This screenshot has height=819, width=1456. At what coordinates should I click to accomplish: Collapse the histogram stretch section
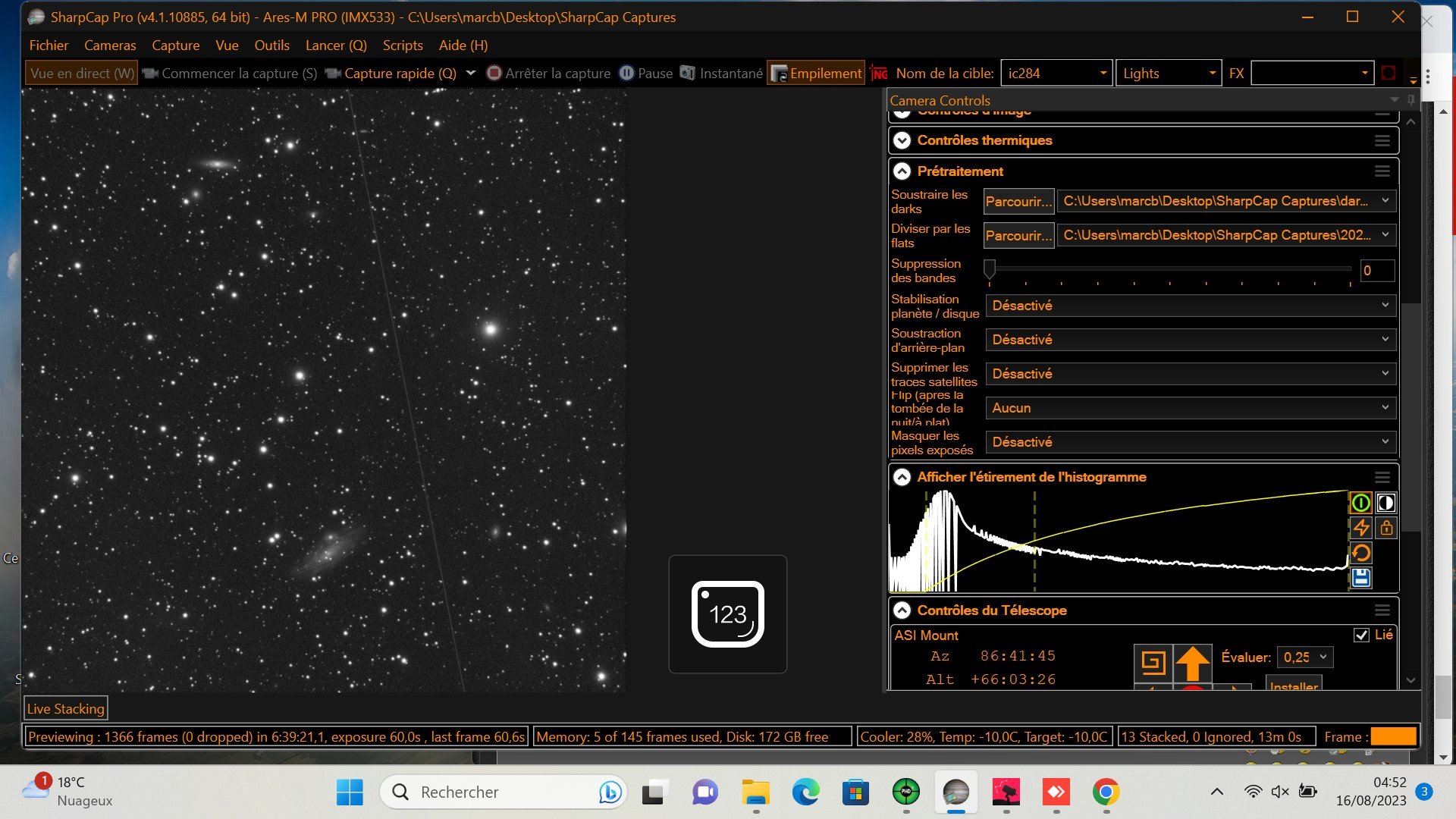pos(902,477)
